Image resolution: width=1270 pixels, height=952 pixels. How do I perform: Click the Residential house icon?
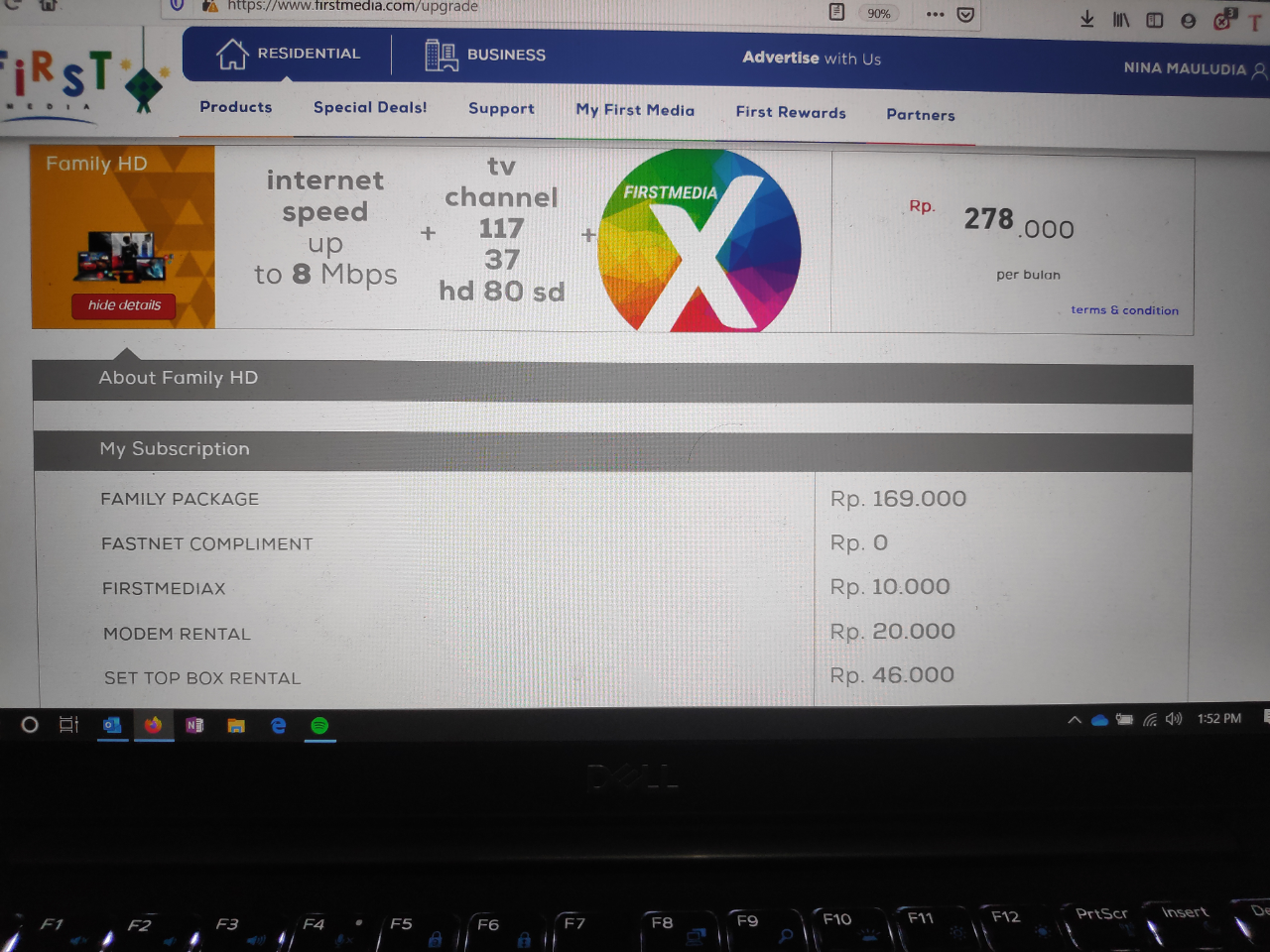[x=232, y=54]
